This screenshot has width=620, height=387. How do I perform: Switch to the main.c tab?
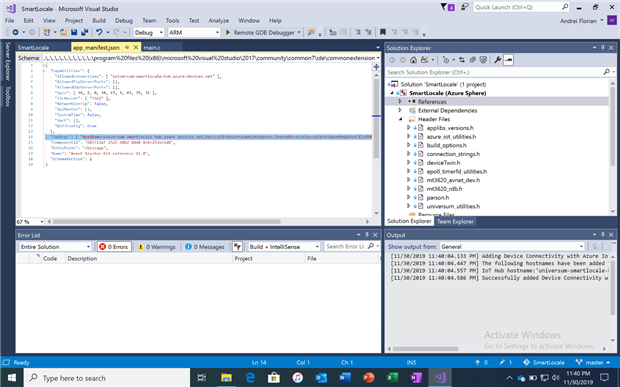pos(152,47)
